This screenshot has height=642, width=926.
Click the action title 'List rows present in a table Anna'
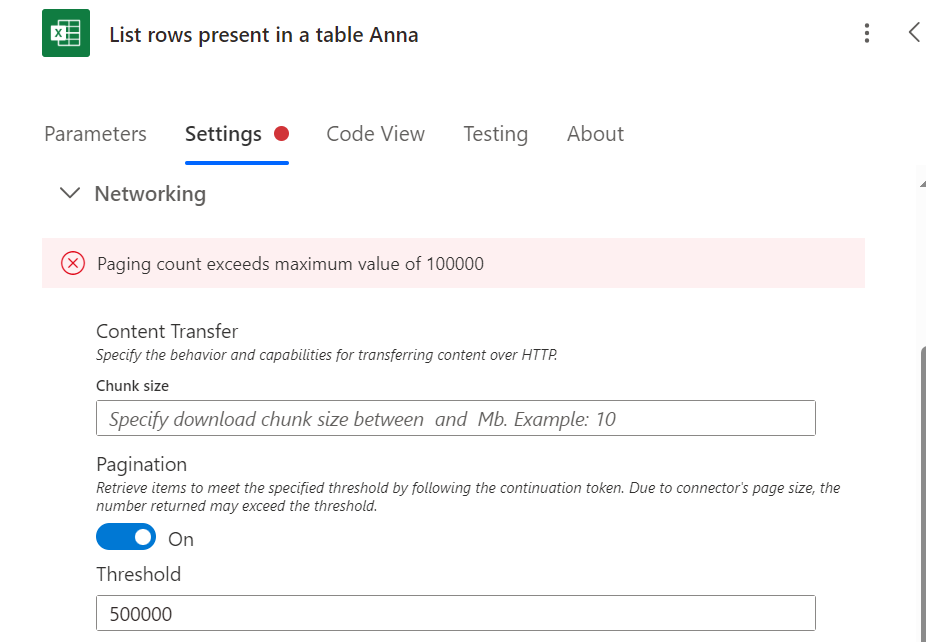click(264, 35)
